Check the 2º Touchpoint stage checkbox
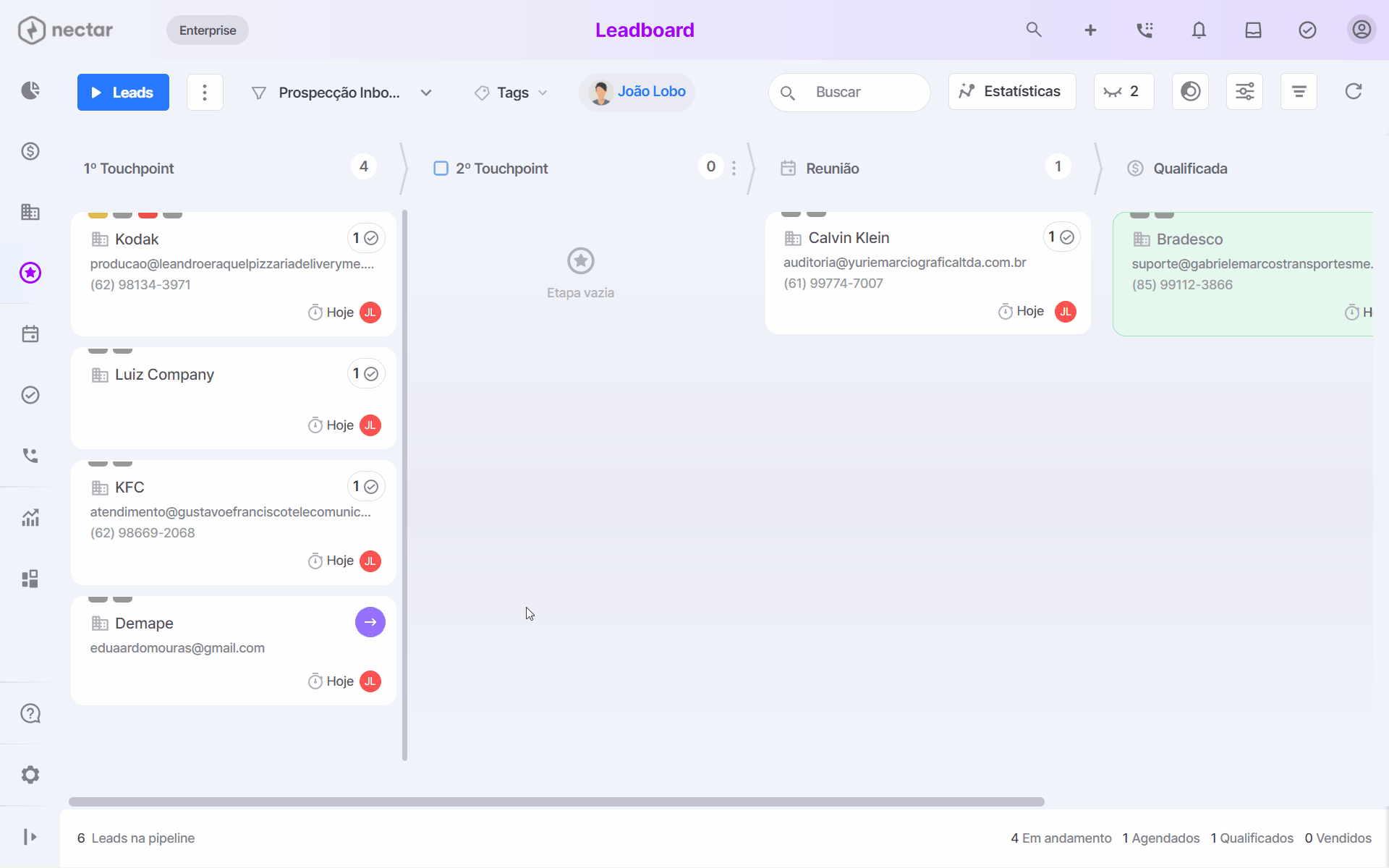 441,169
